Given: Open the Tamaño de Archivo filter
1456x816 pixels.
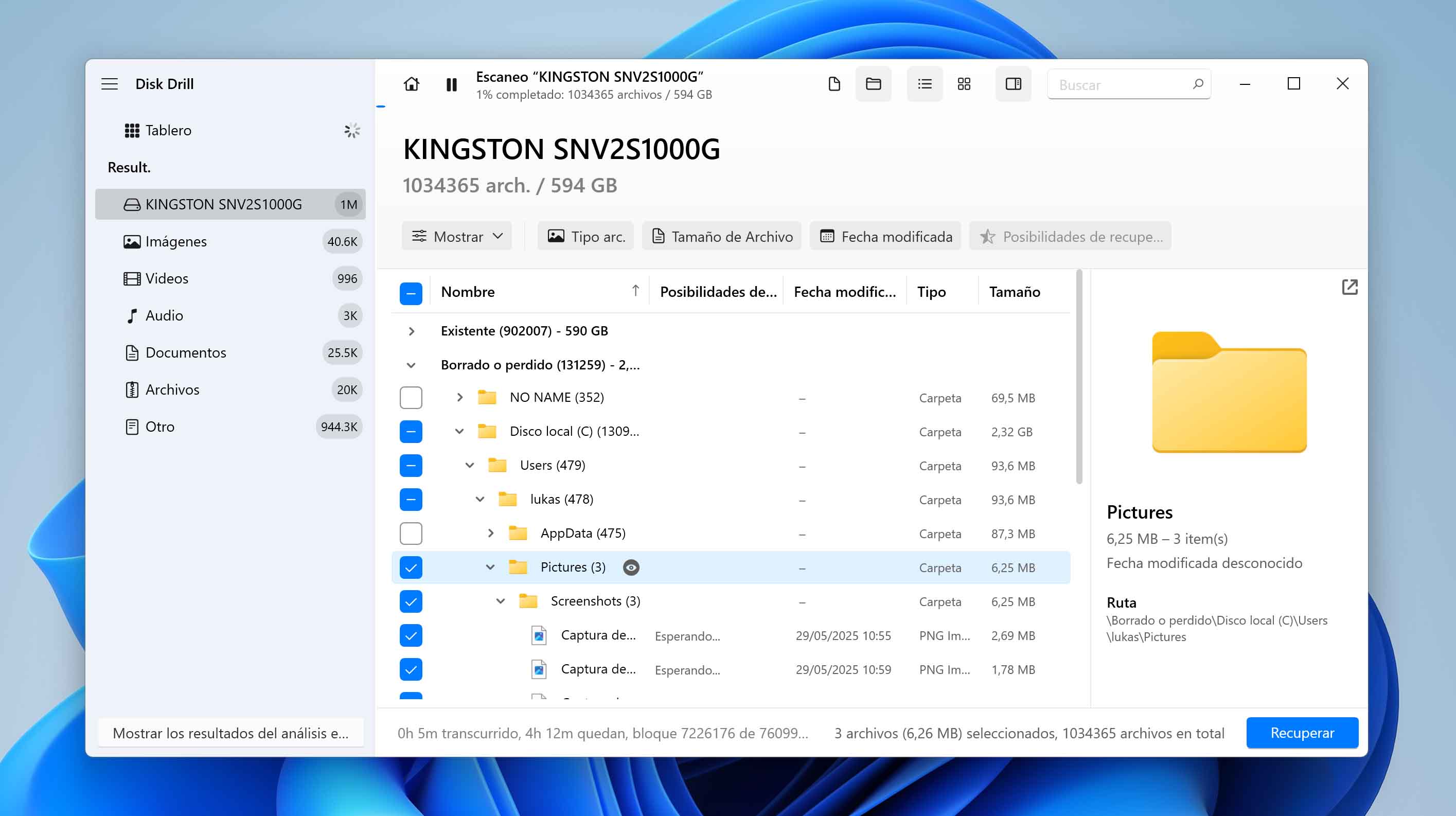Looking at the screenshot, I should click(722, 236).
